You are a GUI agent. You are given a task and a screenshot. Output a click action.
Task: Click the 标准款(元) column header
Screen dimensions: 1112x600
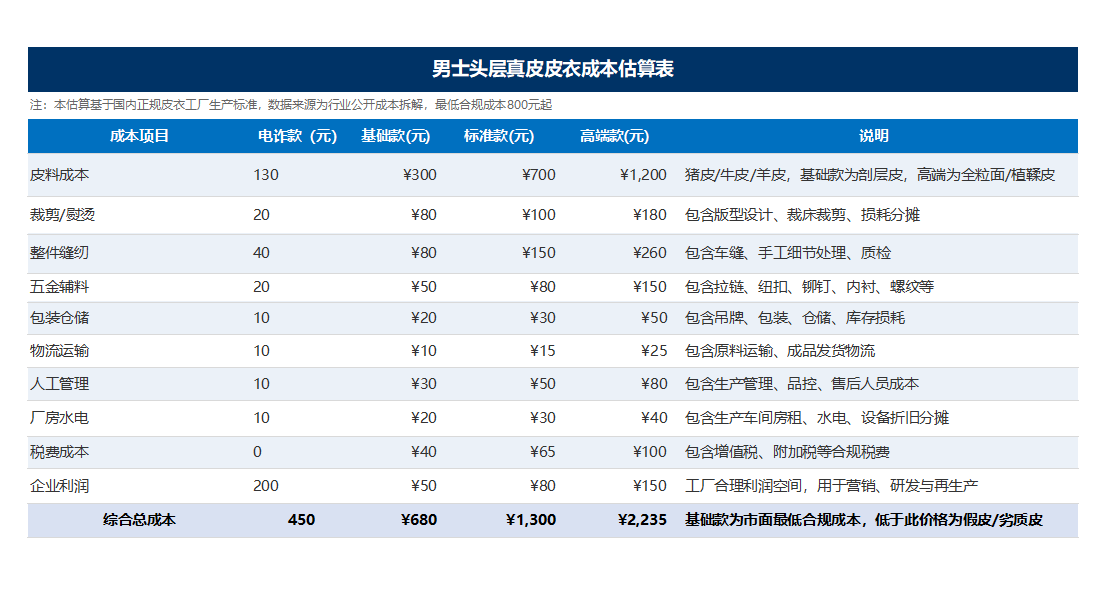click(499, 136)
